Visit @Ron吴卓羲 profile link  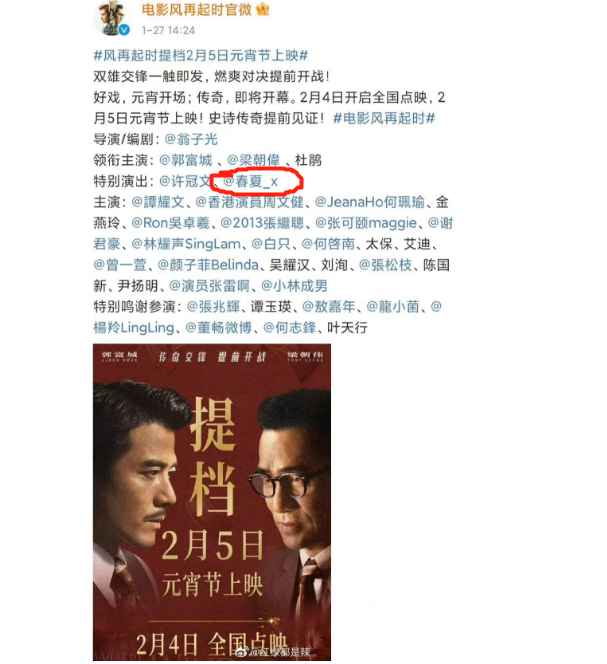(x=170, y=223)
